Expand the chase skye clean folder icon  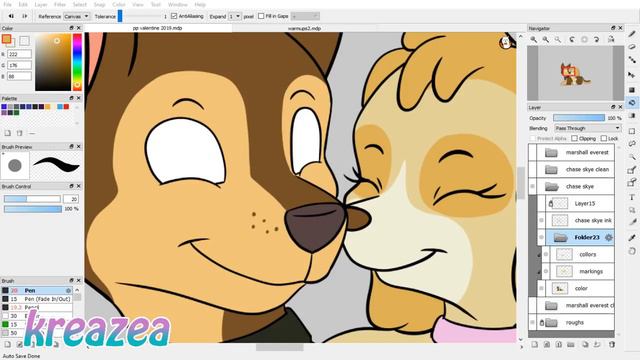coord(551,169)
